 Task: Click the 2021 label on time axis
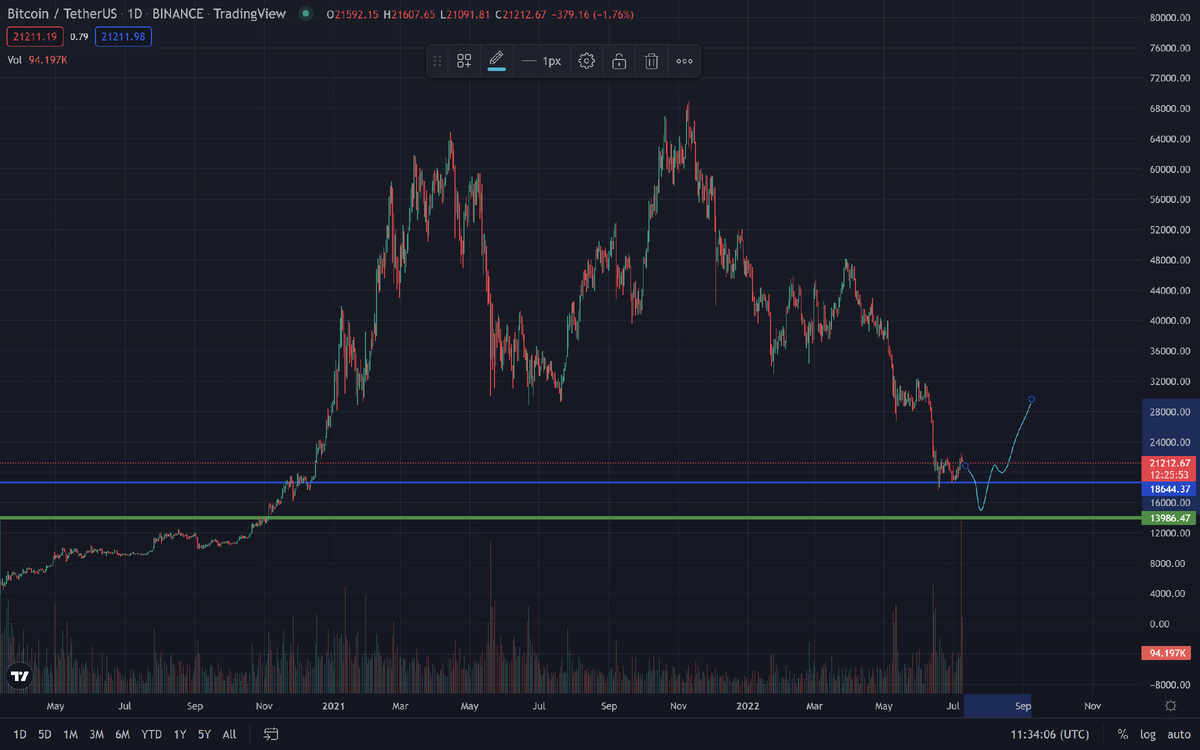(x=333, y=705)
